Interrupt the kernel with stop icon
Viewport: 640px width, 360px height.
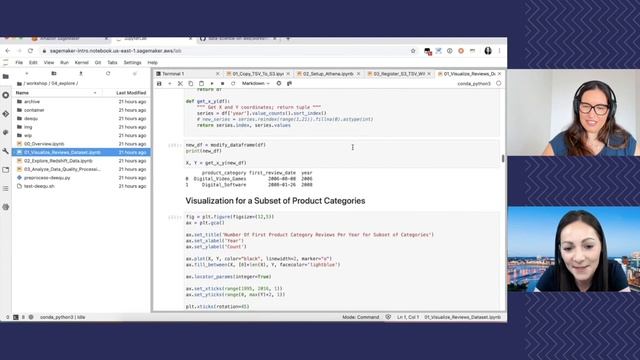222,84
